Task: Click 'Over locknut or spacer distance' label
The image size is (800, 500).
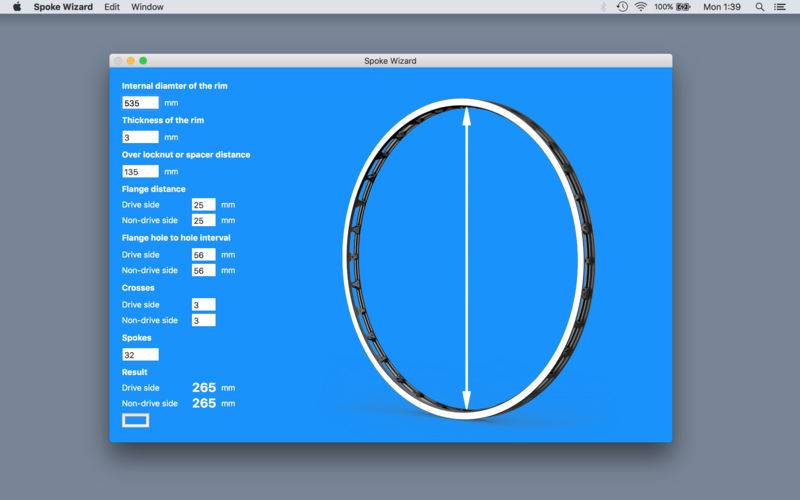Action: click(186, 155)
